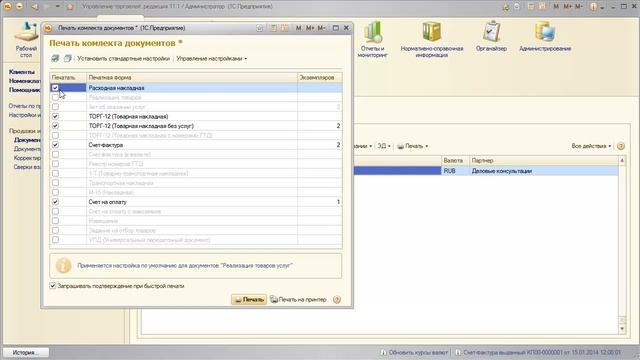Open Сверки взаиморасчетов in the left panel
This screenshot has height=360, width=640.
(27, 167)
